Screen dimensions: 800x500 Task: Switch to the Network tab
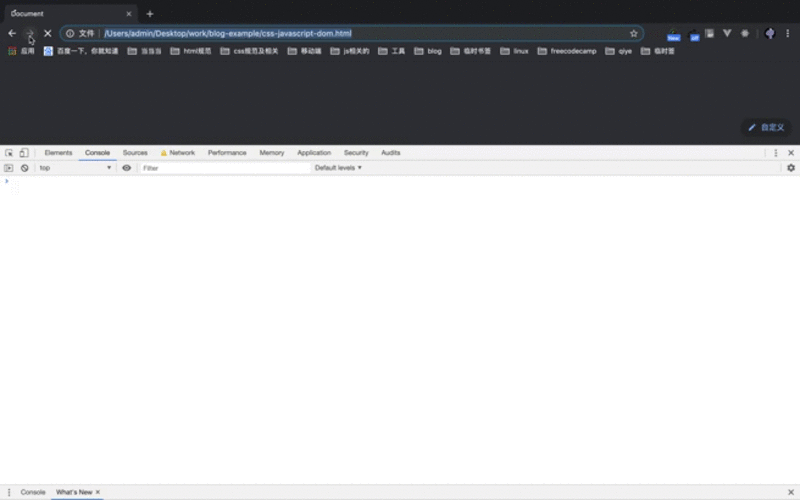[x=178, y=153]
